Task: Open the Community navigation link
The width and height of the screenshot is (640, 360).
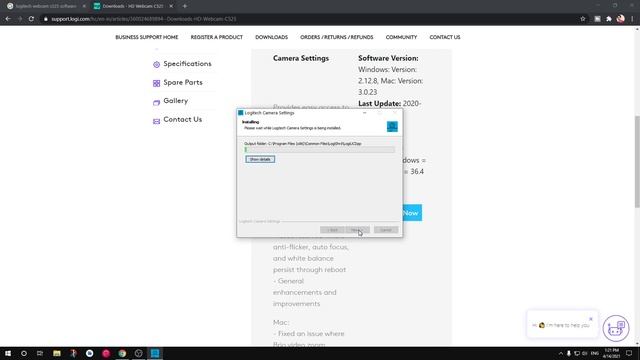Action: point(401,37)
